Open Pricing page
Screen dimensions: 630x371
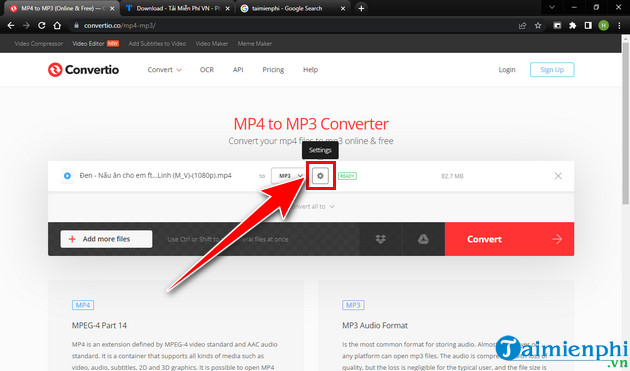tap(273, 70)
